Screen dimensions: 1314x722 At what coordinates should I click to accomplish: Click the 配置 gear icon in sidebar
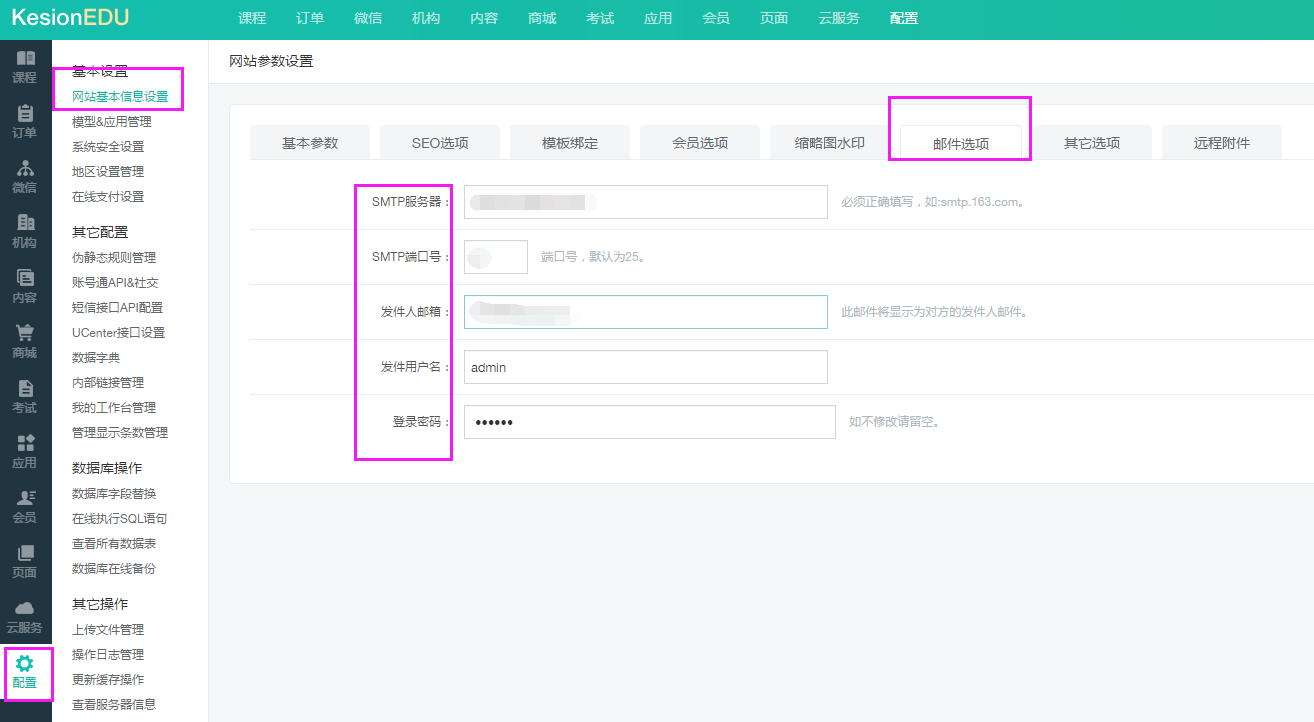click(x=26, y=663)
